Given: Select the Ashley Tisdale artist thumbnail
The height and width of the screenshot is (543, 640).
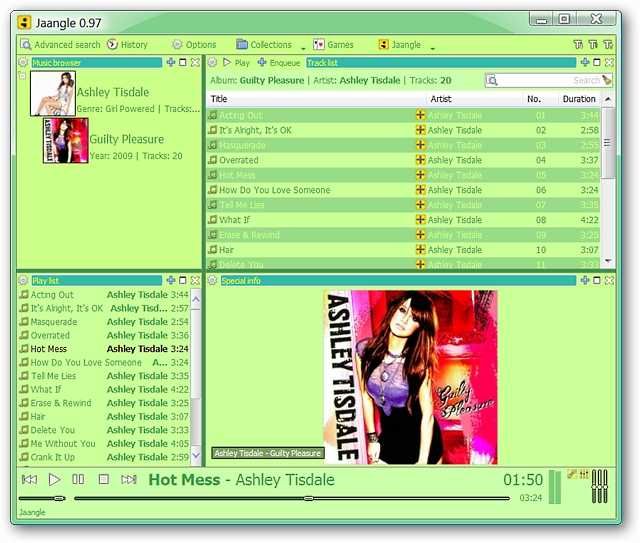Looking at the screenshot, I should tap(53, 93).
